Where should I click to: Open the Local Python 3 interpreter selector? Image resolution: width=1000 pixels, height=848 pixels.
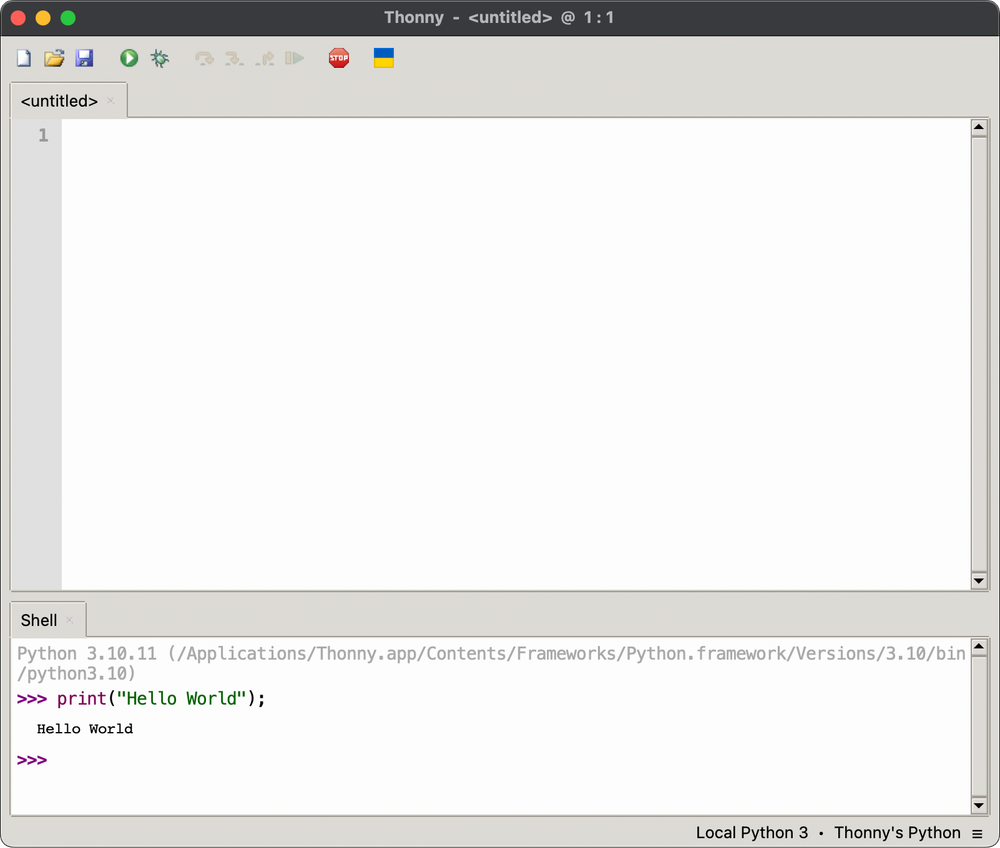752,832
